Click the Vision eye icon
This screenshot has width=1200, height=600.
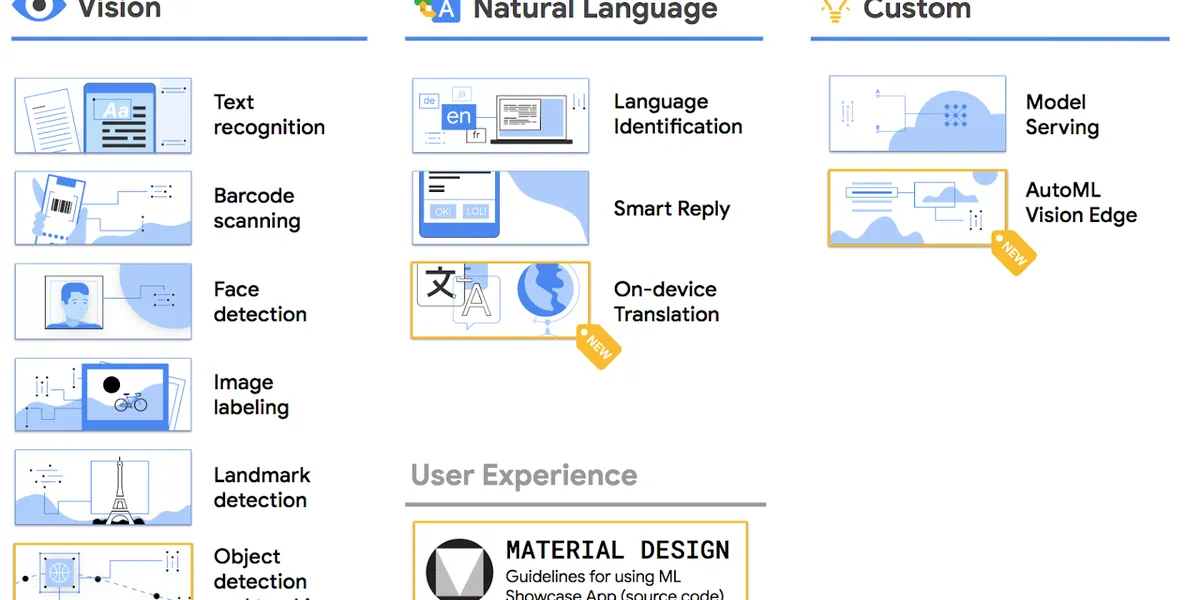point(38,9)
